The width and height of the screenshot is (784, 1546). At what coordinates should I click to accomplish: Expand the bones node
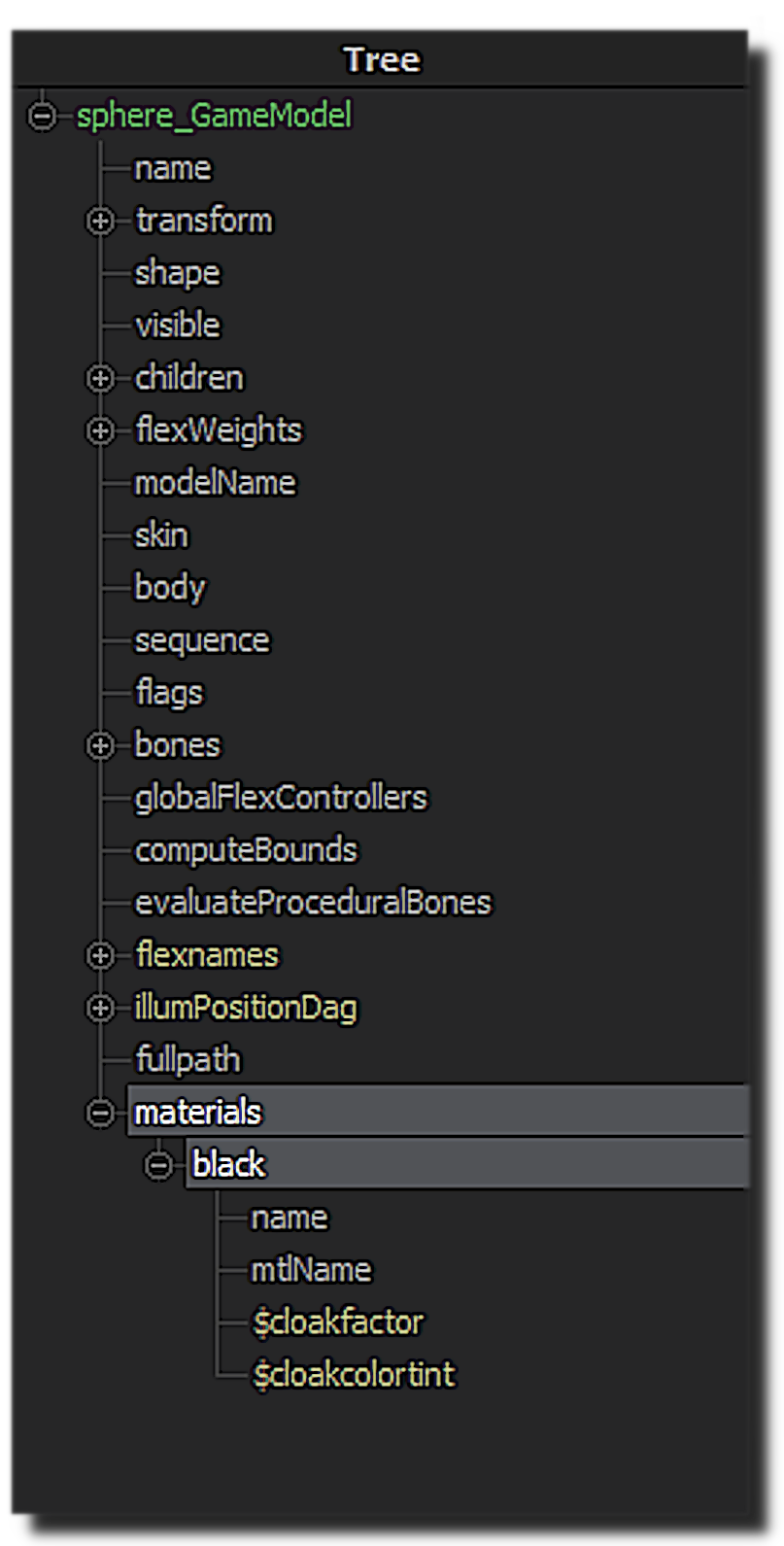coord(100,745)
